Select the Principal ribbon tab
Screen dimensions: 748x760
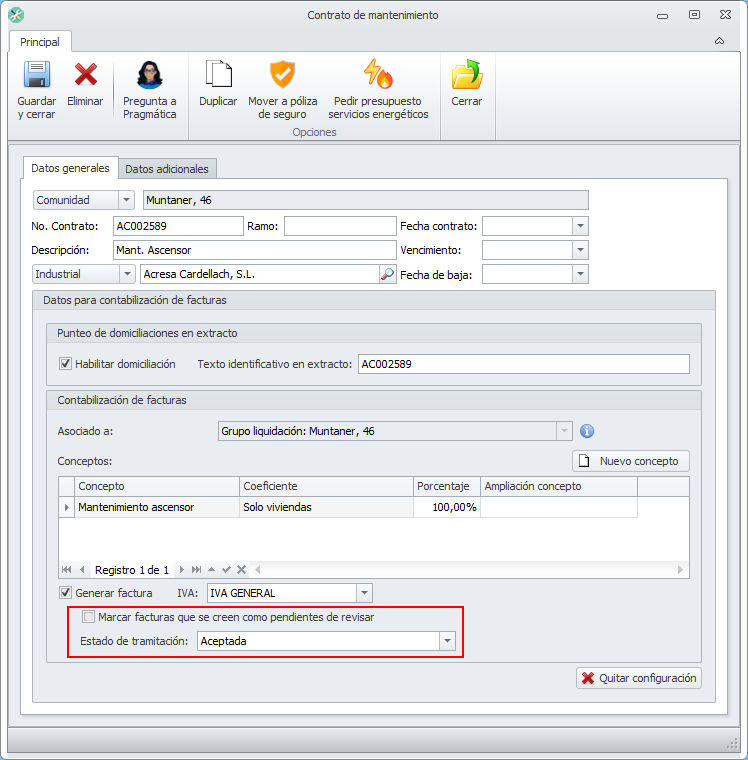point(40,42)
